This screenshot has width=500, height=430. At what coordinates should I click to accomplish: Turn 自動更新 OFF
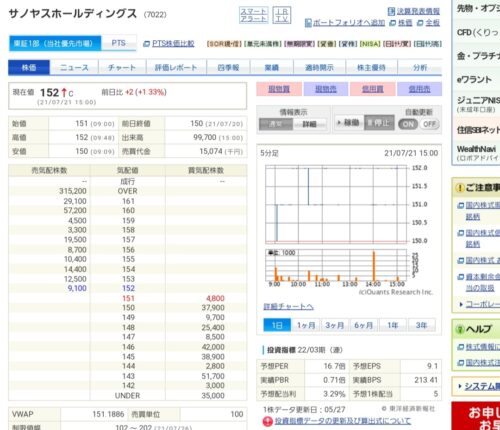coord(429,124)
